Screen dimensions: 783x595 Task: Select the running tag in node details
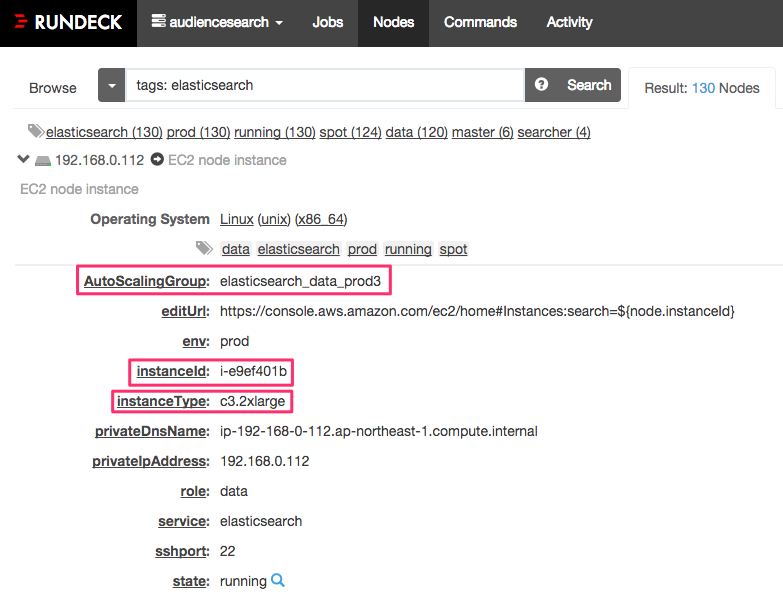(408, 249)
